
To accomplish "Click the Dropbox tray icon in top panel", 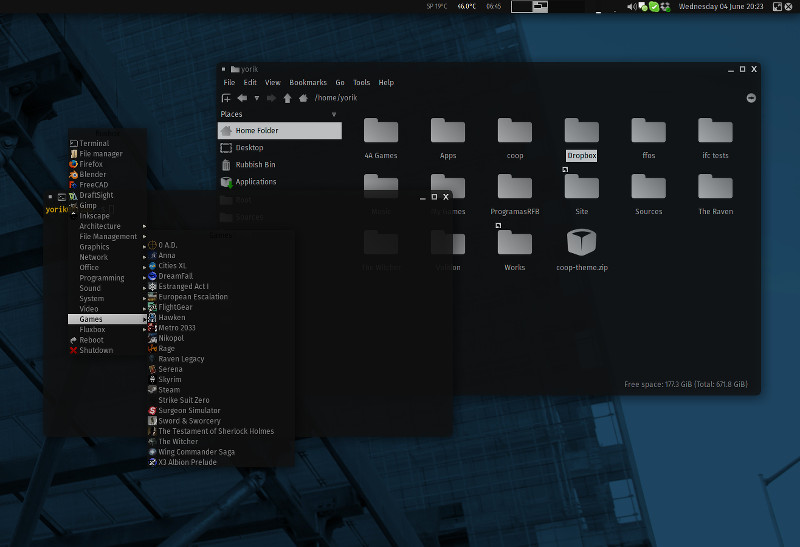I will (664, 7).
